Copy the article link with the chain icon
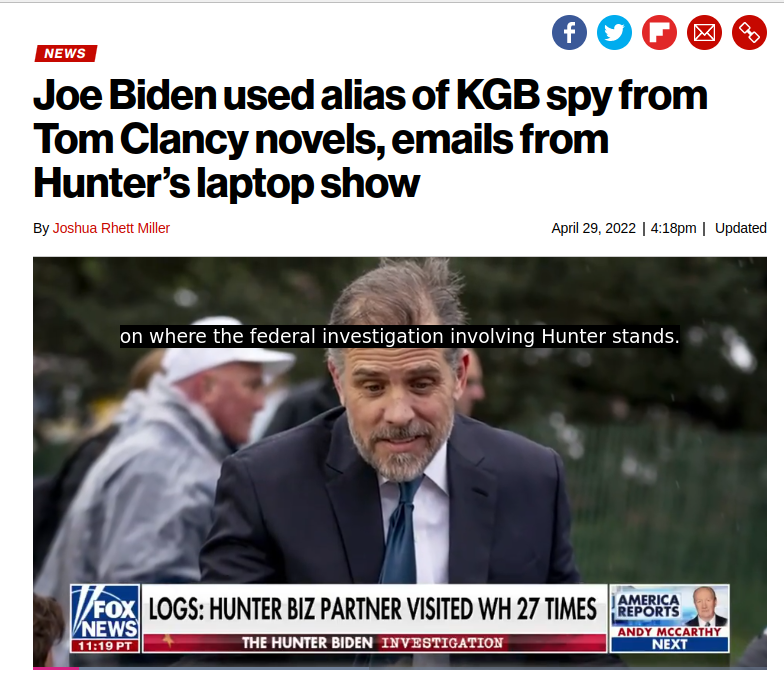The height and width of the screenshot is (685, 784). [749, 32]
